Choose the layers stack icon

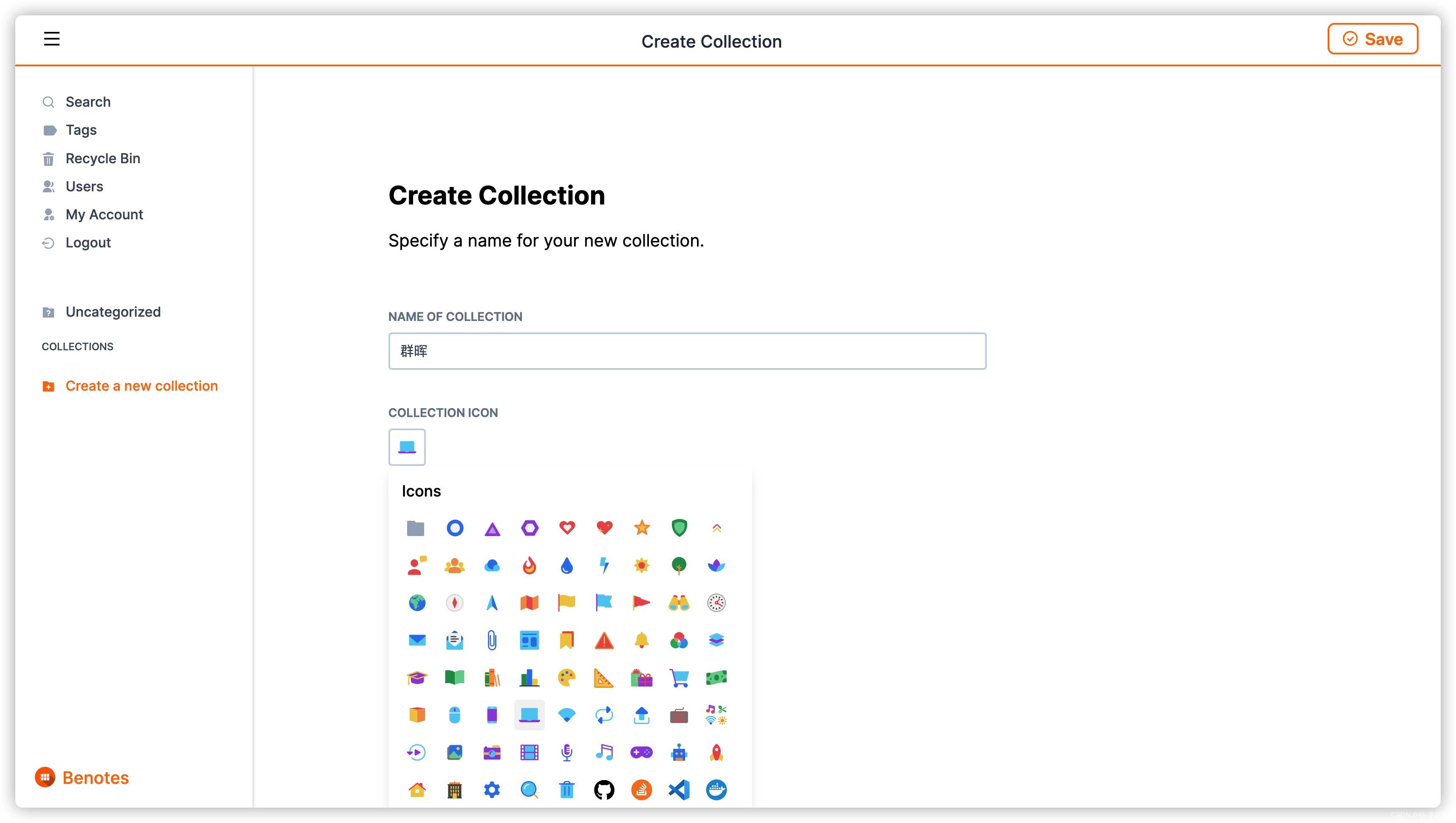pos(716,640)
